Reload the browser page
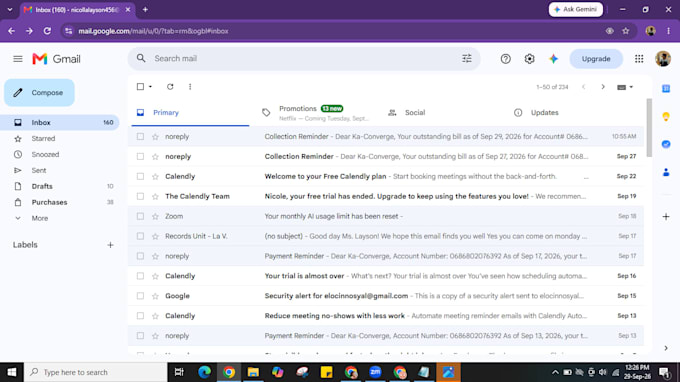This screenshot has height=382, width=680. pos(47,31)
